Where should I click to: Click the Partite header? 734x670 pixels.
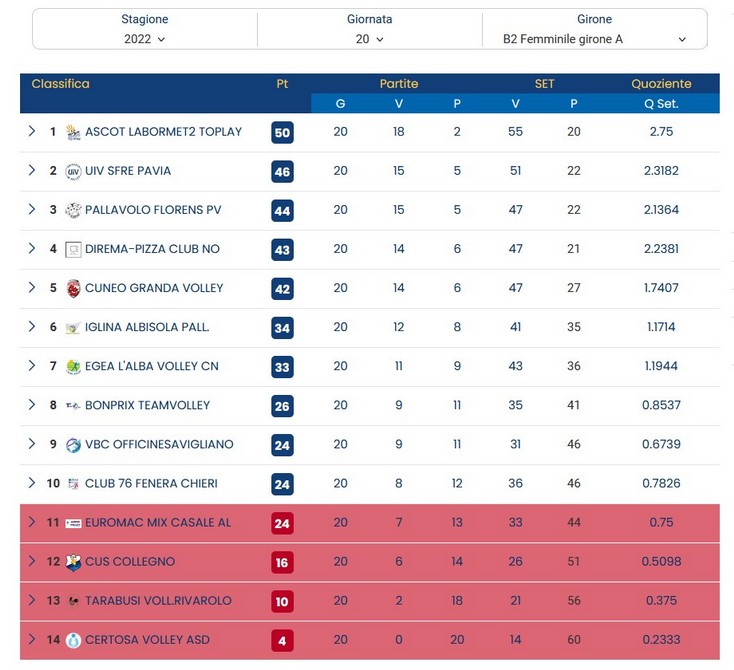tap(399, 84)
